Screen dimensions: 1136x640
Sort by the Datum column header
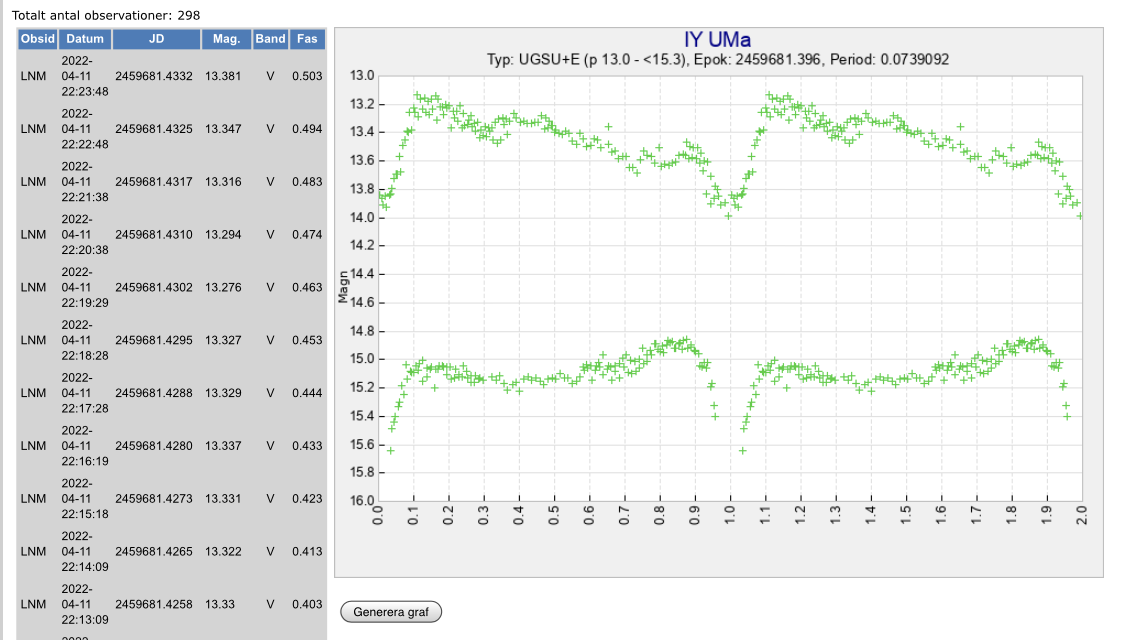[85, 39]
